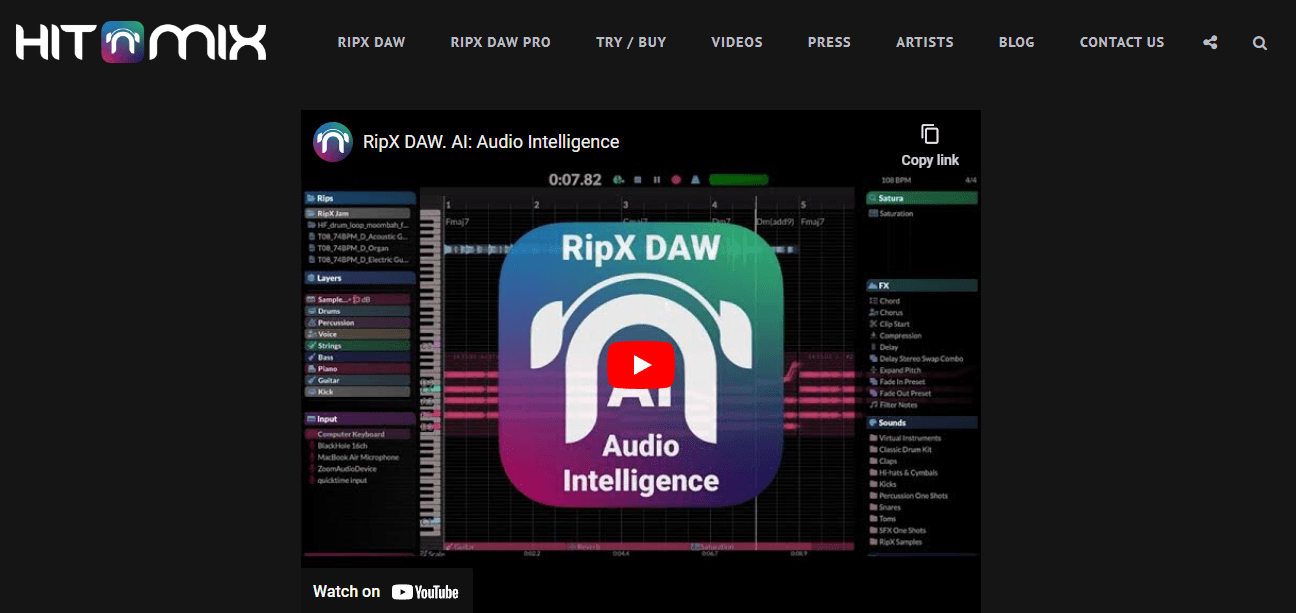The width and height of the screenshot is (1296, 613).
Task: Click the Hit'n'Mix logo
Action: pos(141,42)
